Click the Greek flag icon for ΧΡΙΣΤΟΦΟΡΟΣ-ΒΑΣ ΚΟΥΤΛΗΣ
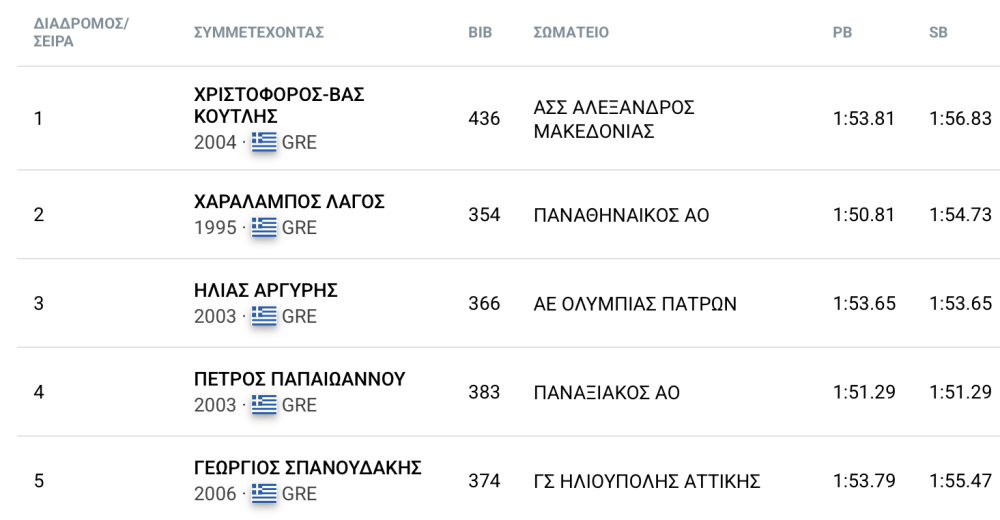This screenshot has width=1000, height=520. click(x=264, y=142)
